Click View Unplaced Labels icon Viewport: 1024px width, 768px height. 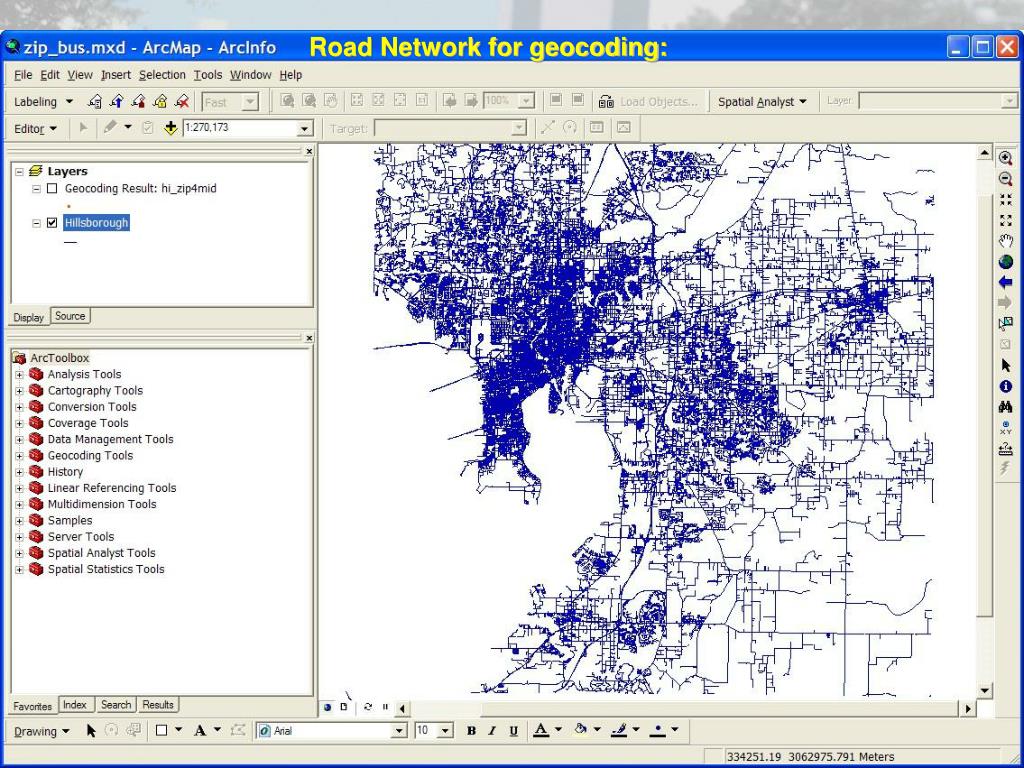pos(182,101)
